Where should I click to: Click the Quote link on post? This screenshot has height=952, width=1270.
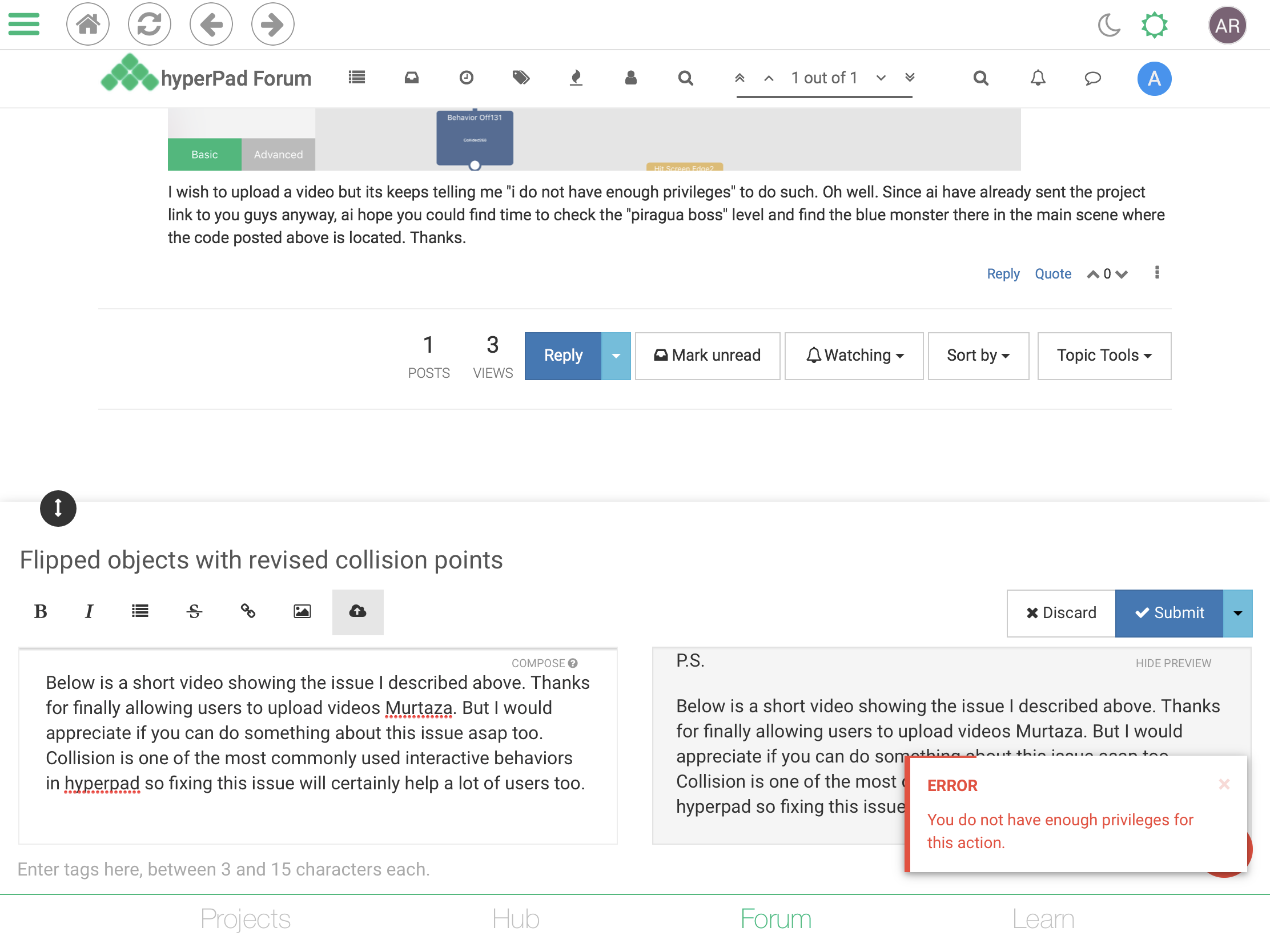pos(1052,274)
